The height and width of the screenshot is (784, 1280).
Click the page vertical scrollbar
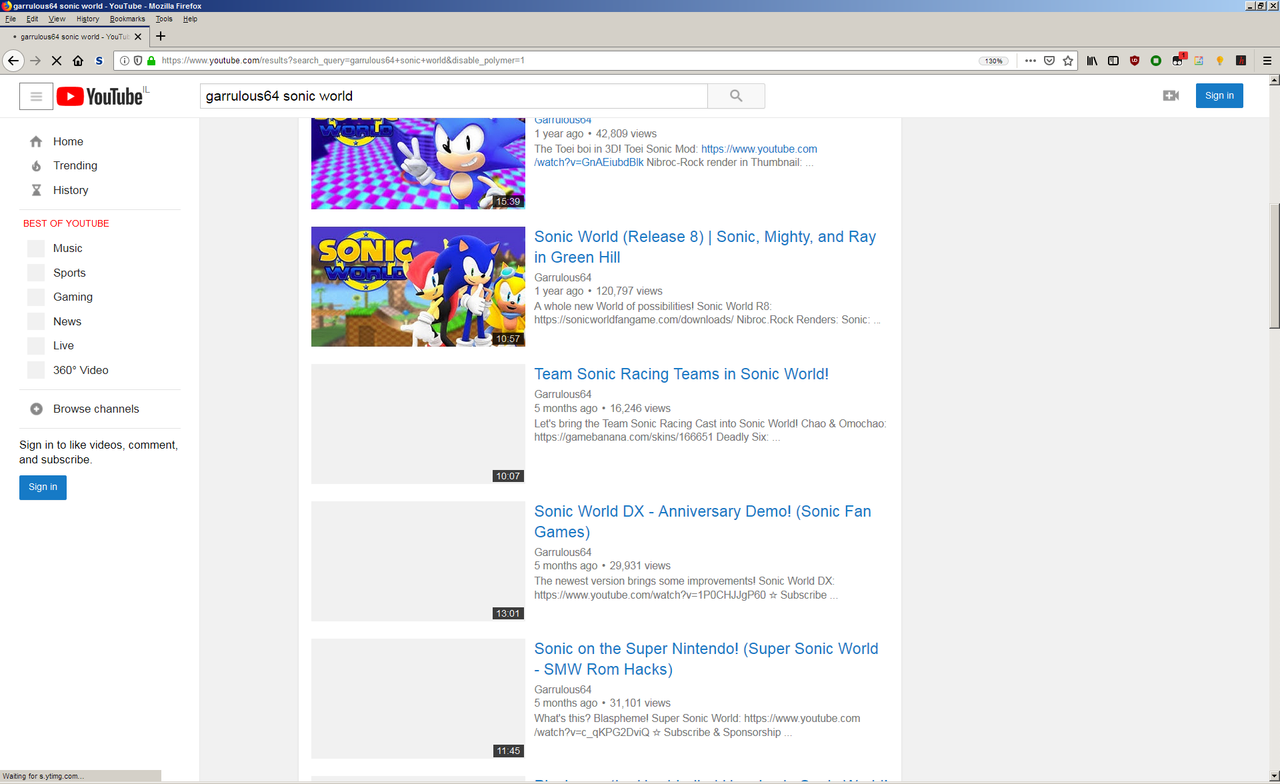tap(1274, 265)
